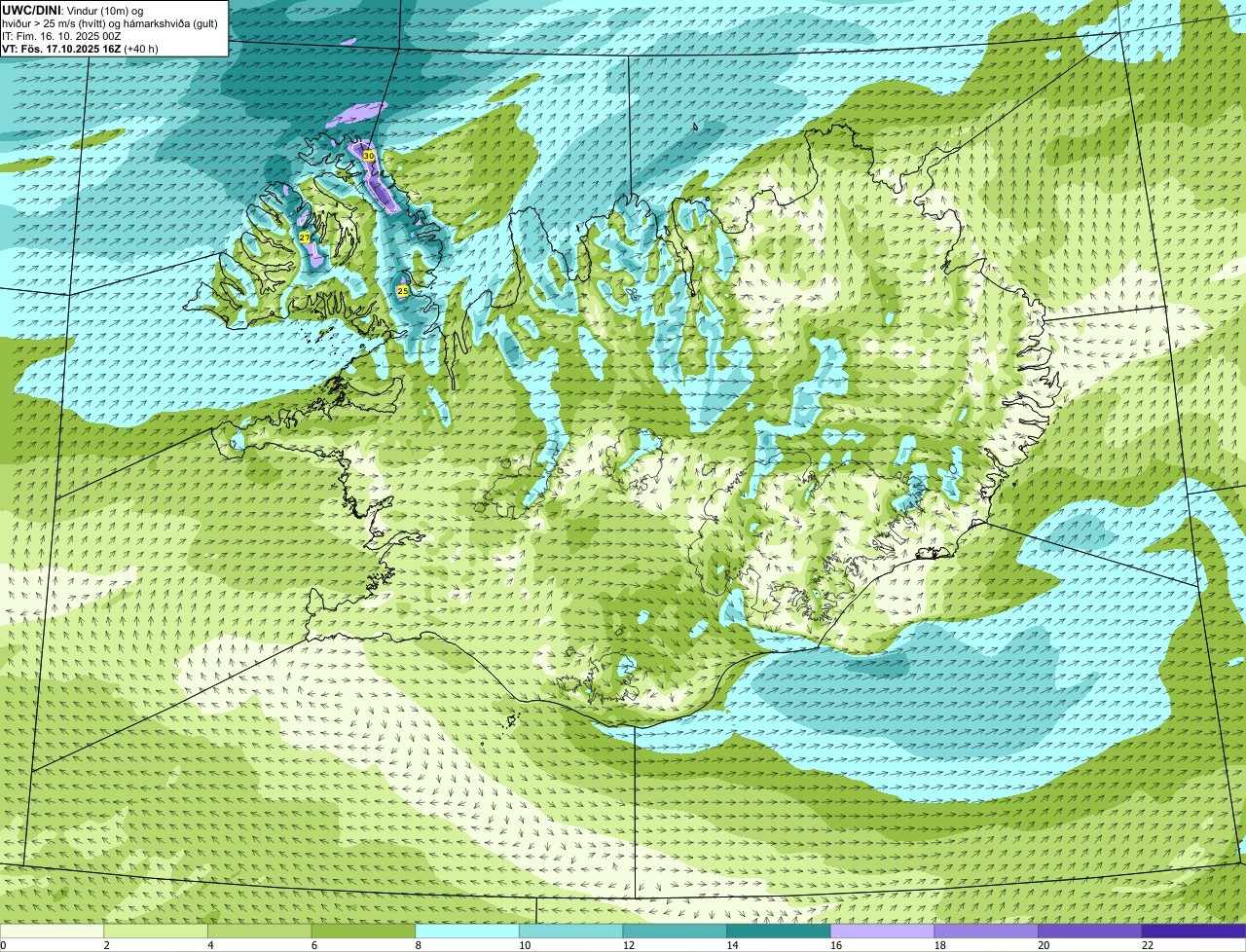Select the 8–10 m/s light cyan legend swatch
The width and height of the screenshot is (1246, 952).
467,931
